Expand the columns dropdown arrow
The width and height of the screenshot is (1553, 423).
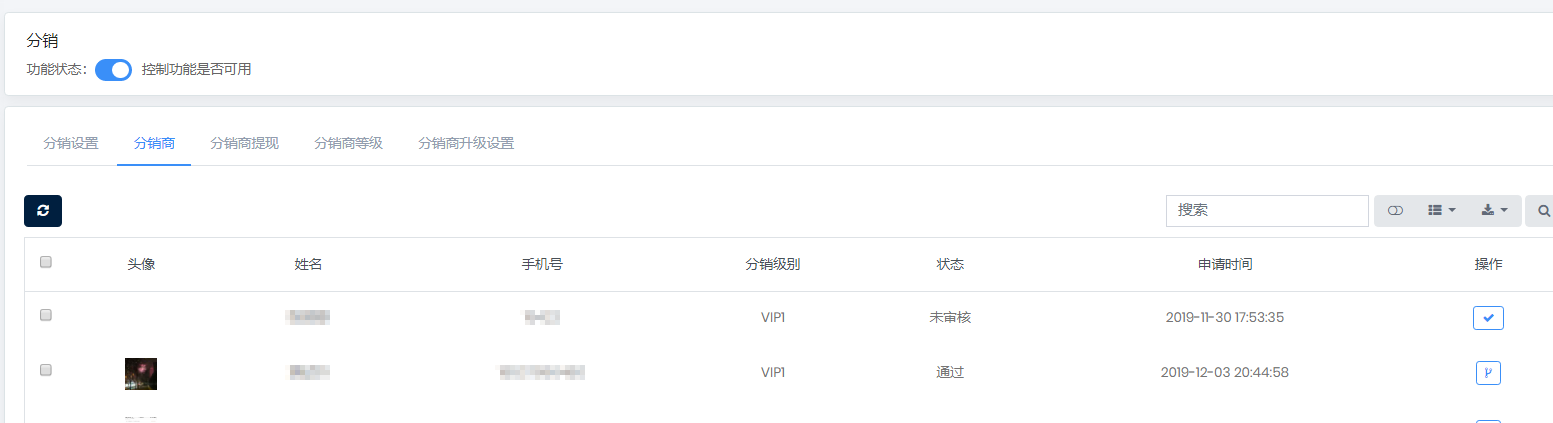coord(1452,211)
